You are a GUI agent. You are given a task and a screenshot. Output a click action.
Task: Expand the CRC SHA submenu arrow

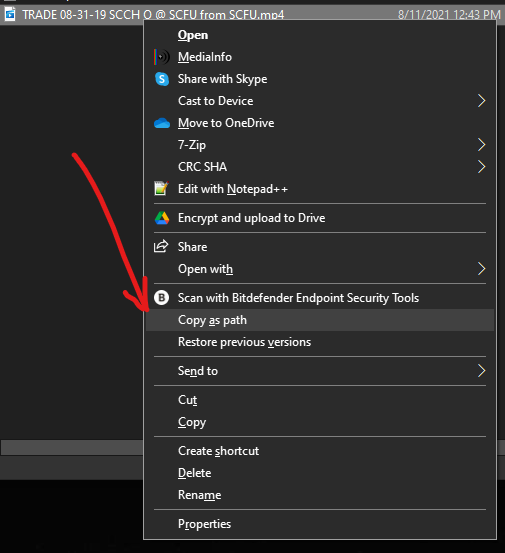coord(481,167)
